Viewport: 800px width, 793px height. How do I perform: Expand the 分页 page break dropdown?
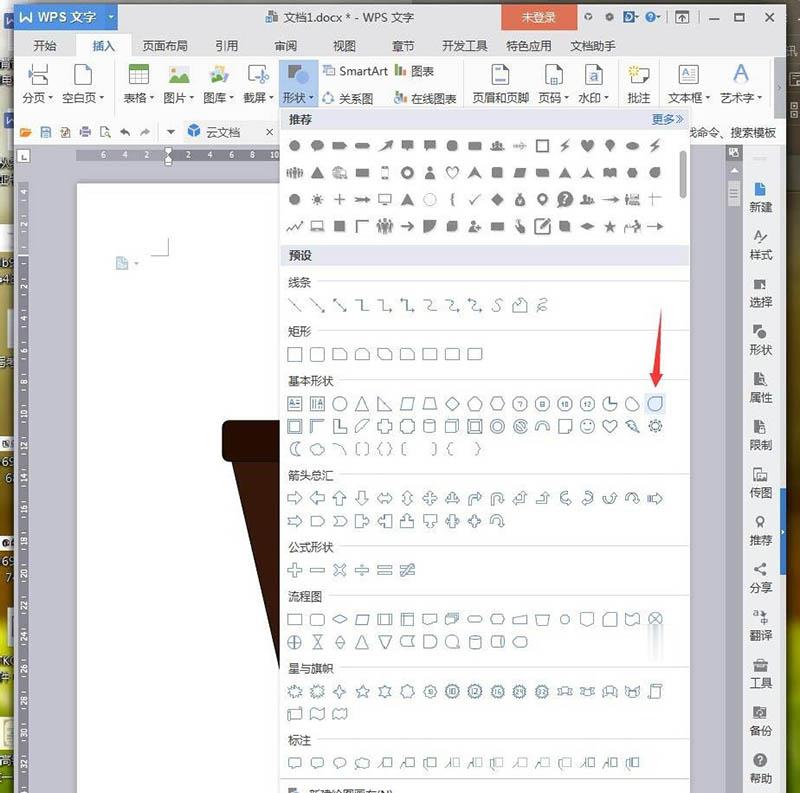pos(37,84)
